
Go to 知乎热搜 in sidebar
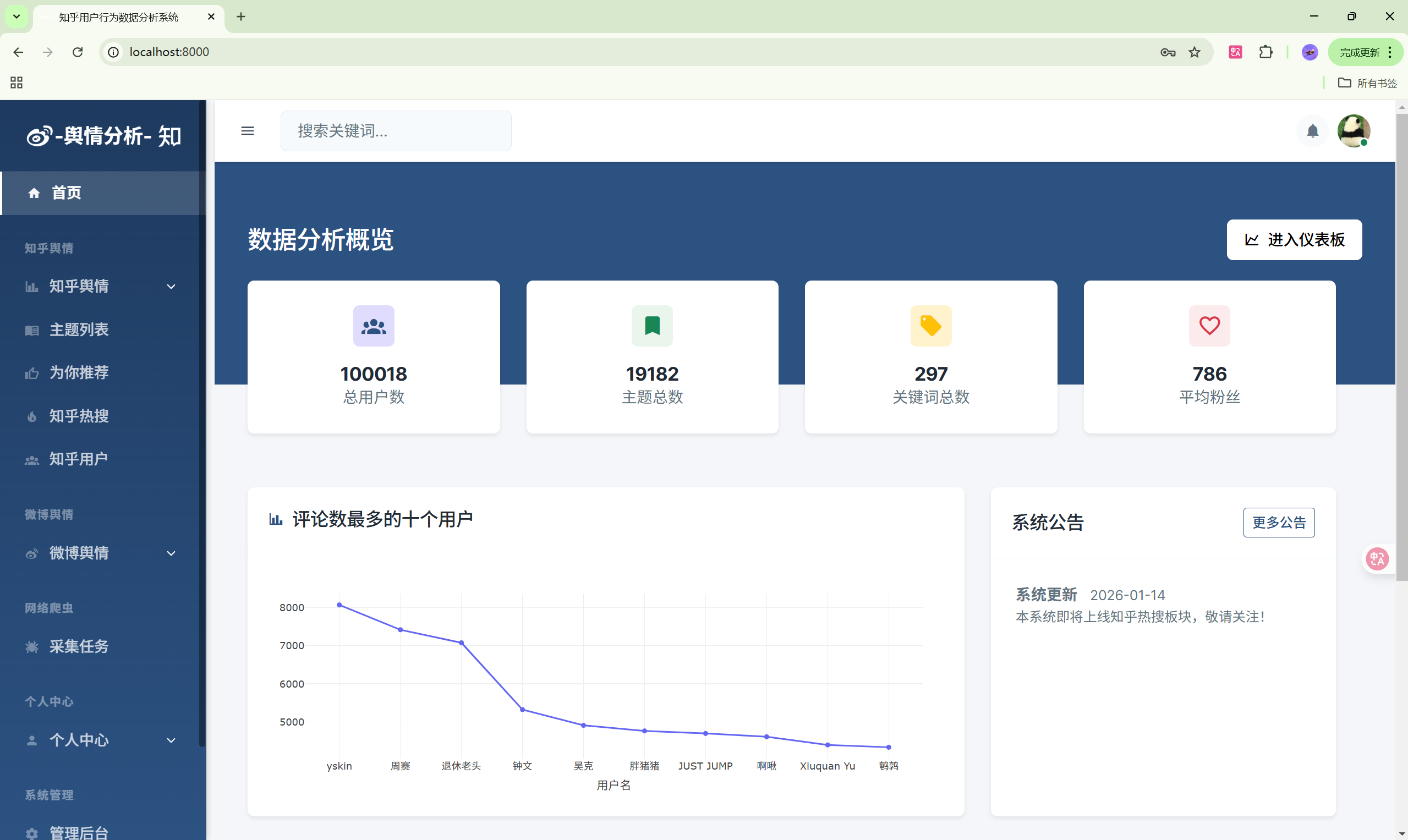pyautogui.click(x=79, y=416)
